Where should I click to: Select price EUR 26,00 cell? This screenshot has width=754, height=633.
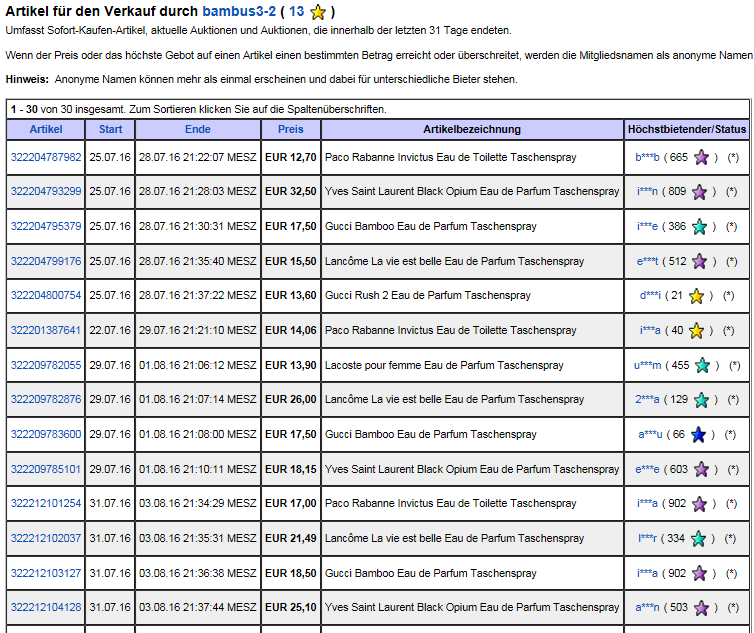(x=291, y=399)
